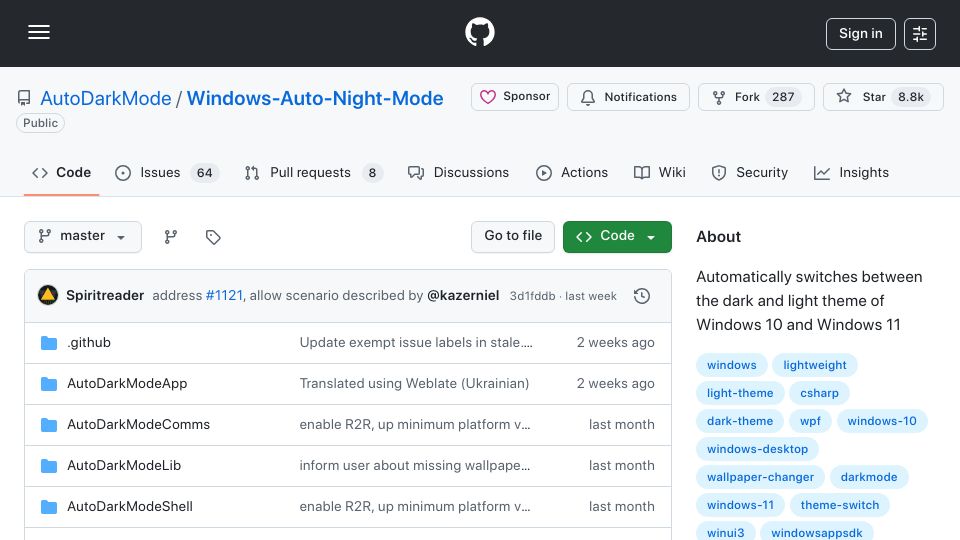
Task: Open the AutoDarkModeShell folder
Action: [130, 506]
